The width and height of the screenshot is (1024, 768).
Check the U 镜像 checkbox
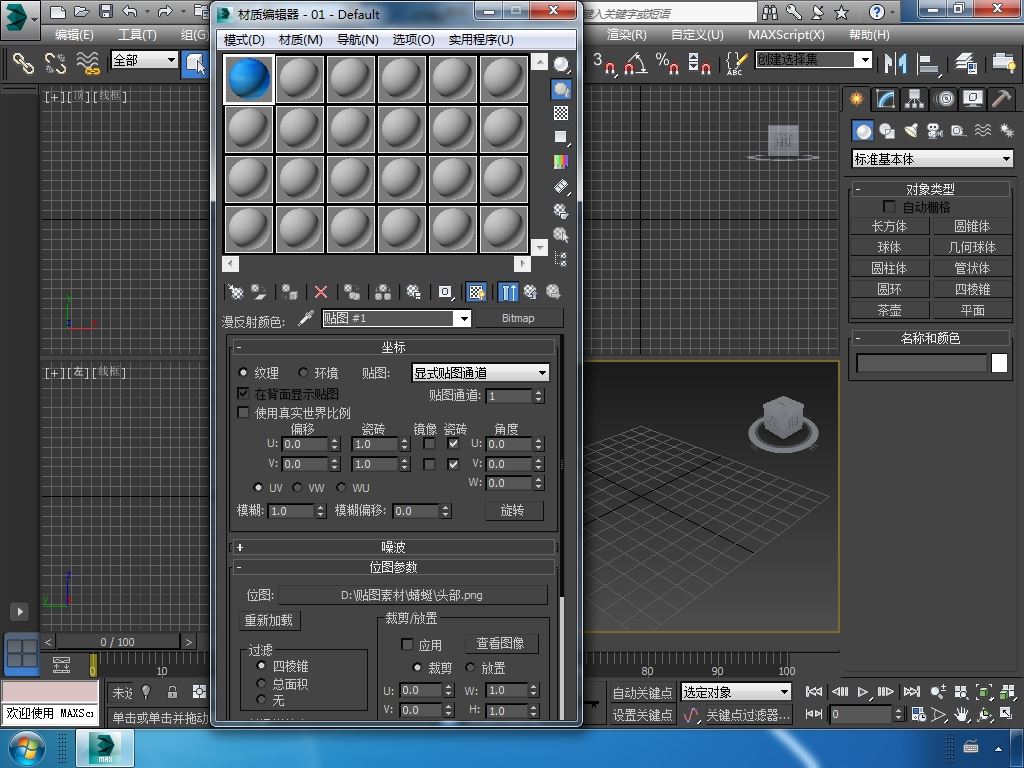tap(429, 443)
